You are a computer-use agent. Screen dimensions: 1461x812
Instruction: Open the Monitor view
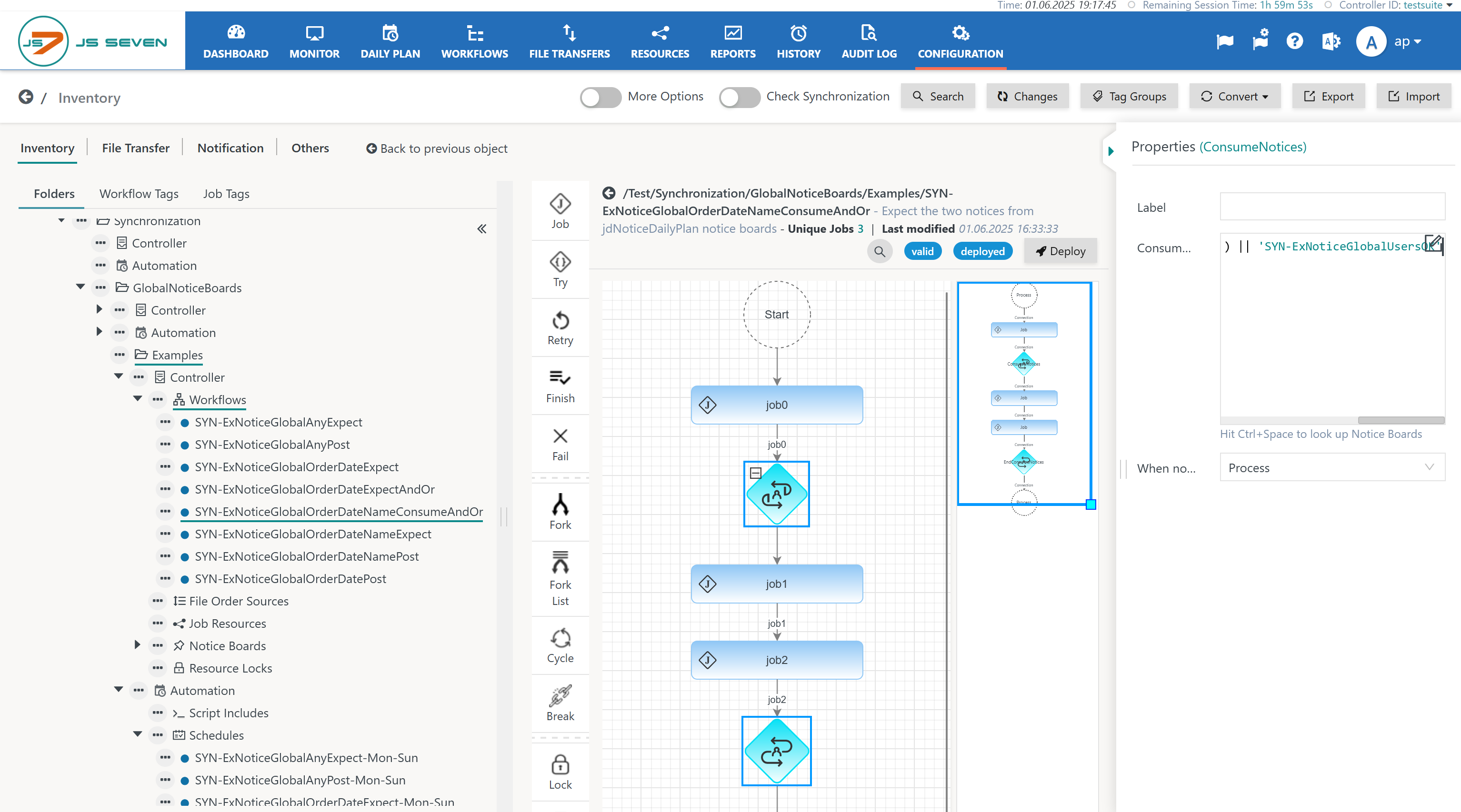click(x=314, y=41)
